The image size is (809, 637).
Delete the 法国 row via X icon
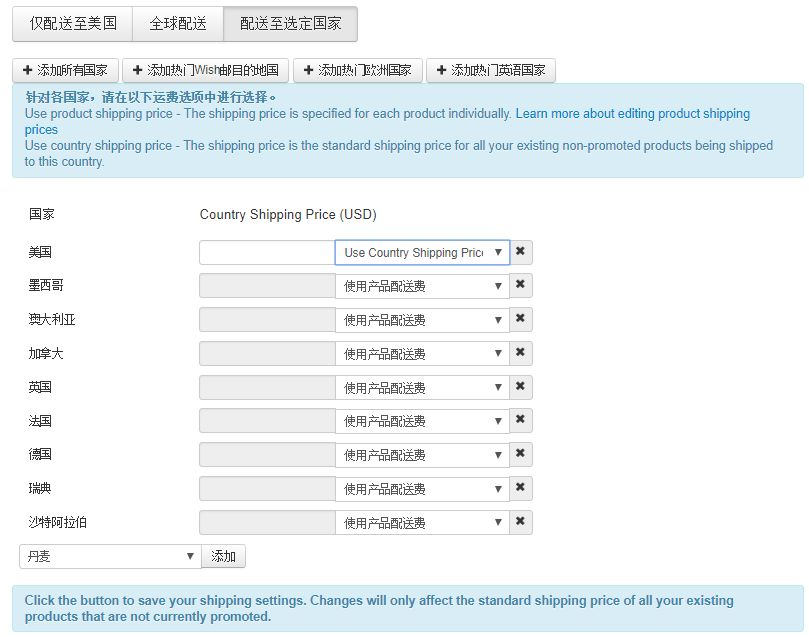pos(520,421)
